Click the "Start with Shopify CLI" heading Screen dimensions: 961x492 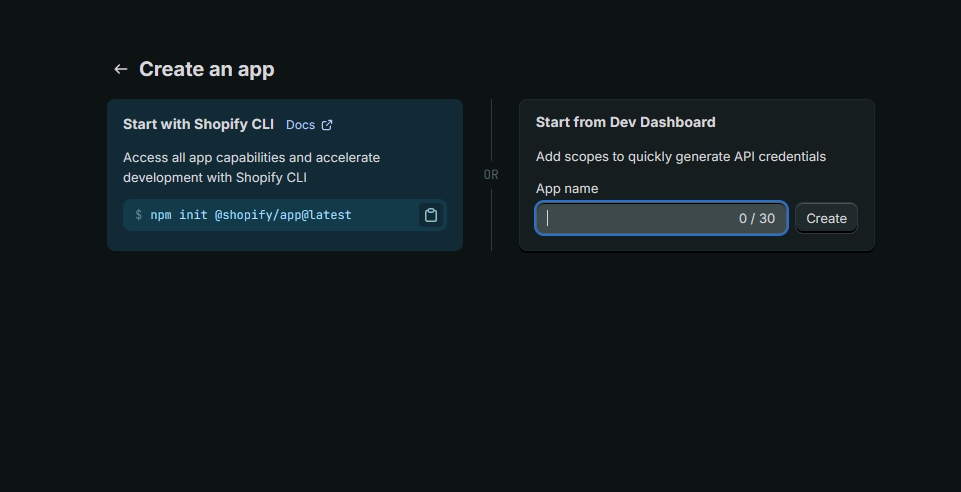(x=198, y=124)
